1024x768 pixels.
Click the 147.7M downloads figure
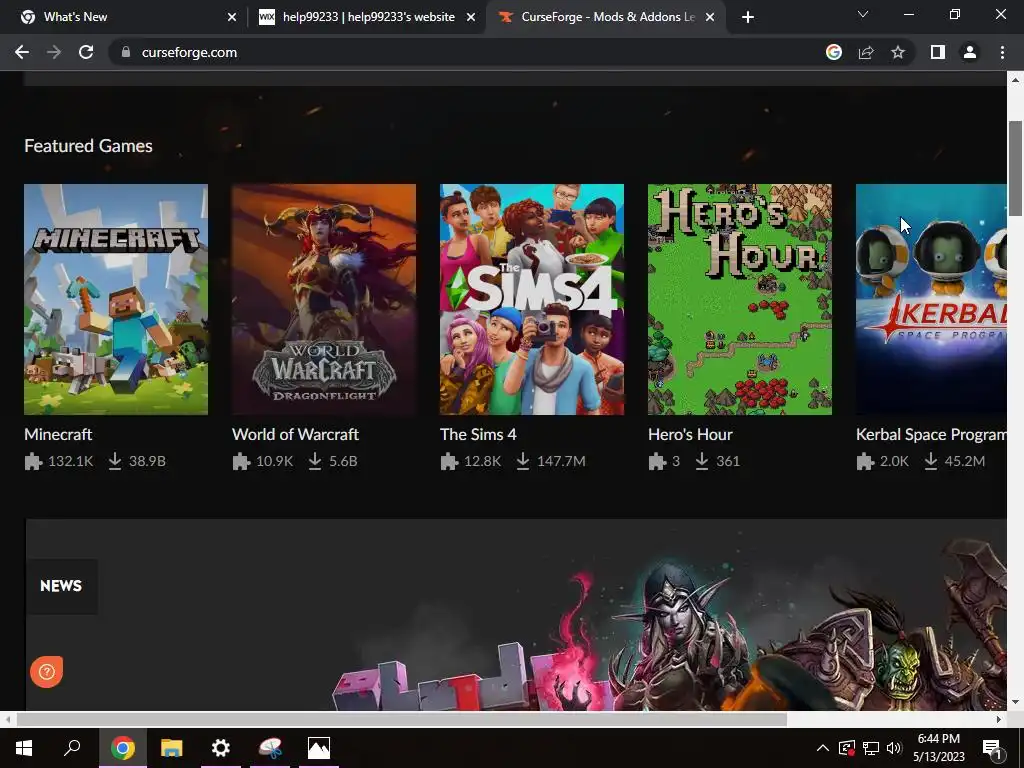click(x=561, y=461)
